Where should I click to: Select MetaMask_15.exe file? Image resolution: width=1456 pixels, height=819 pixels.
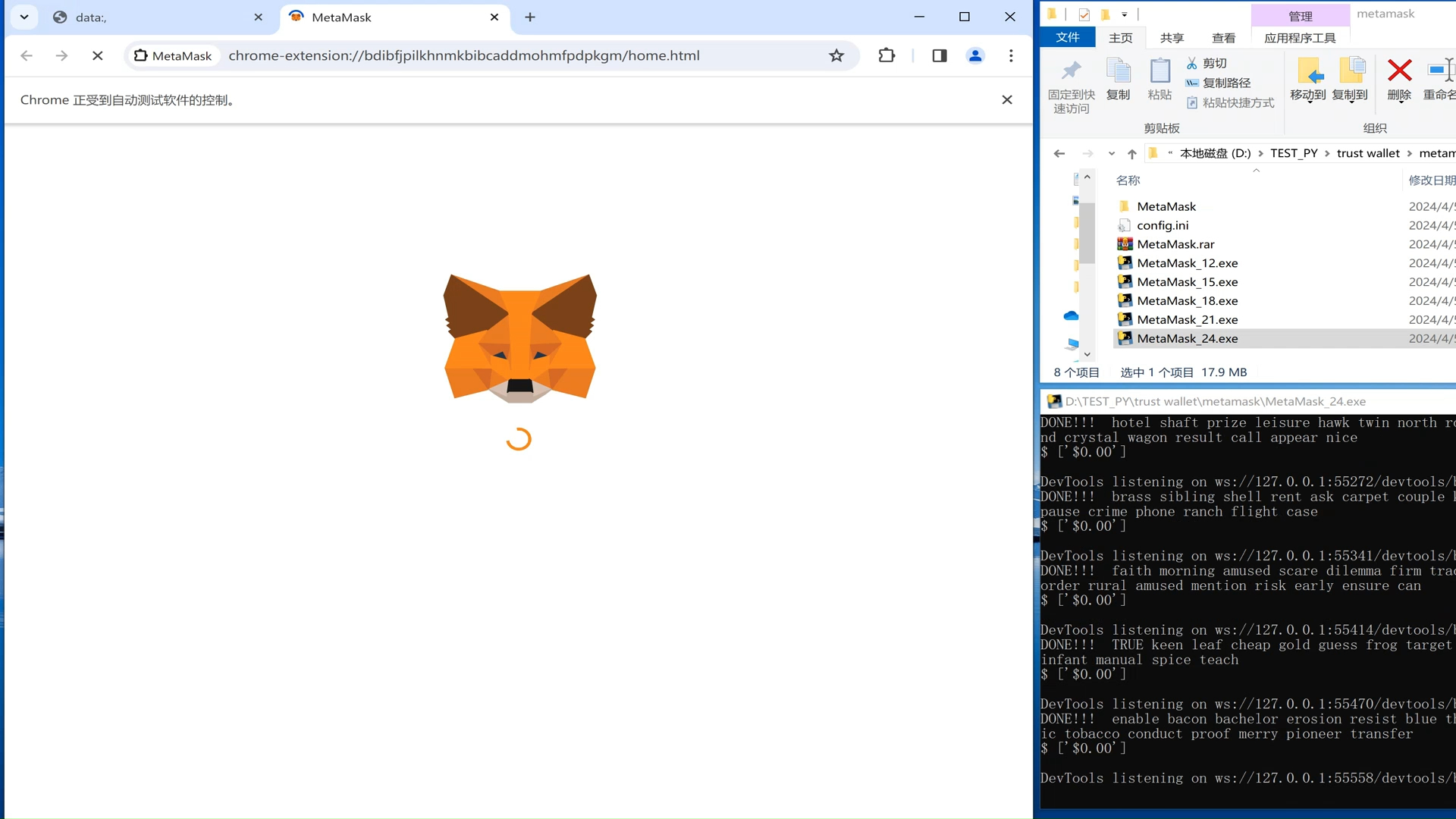tap(1187, 282)
